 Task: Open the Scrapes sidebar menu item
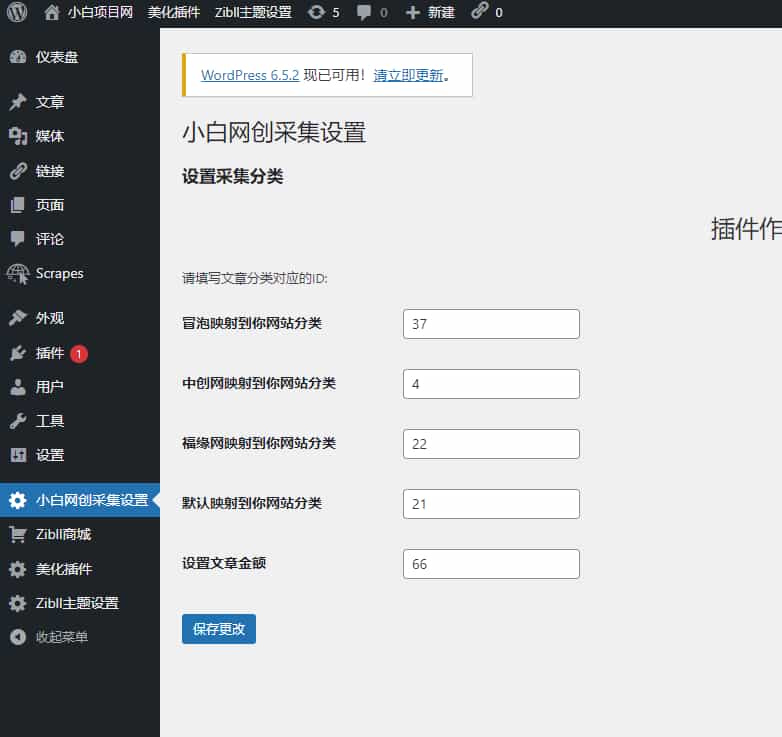(x=59, y=273)
